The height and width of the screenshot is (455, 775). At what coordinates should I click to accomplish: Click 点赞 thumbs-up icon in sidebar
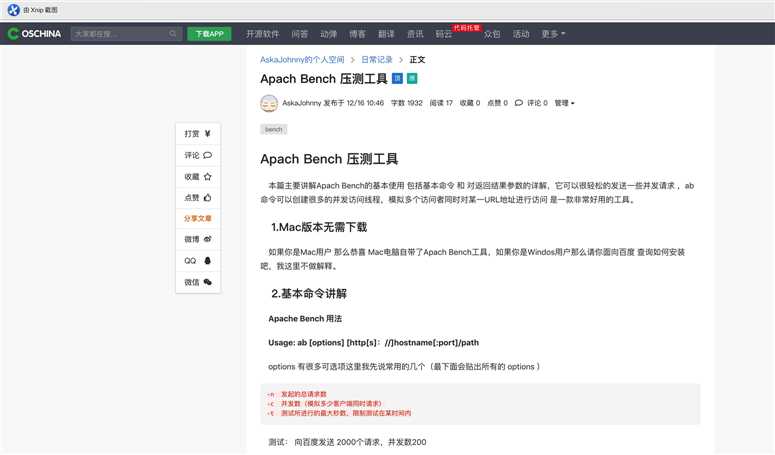pos(208,198)
